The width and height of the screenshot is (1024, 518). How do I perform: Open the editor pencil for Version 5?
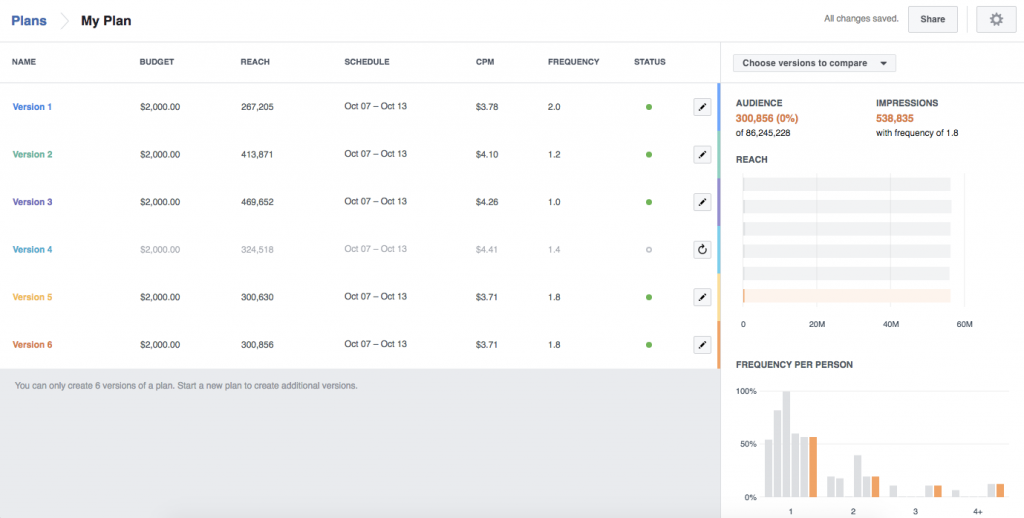coord(702,297)
